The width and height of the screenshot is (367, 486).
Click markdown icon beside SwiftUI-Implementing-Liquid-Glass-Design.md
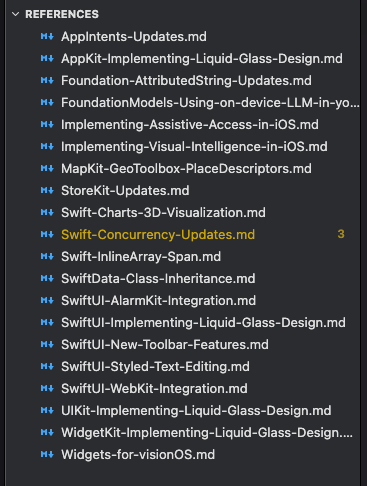tap(47, 322)
